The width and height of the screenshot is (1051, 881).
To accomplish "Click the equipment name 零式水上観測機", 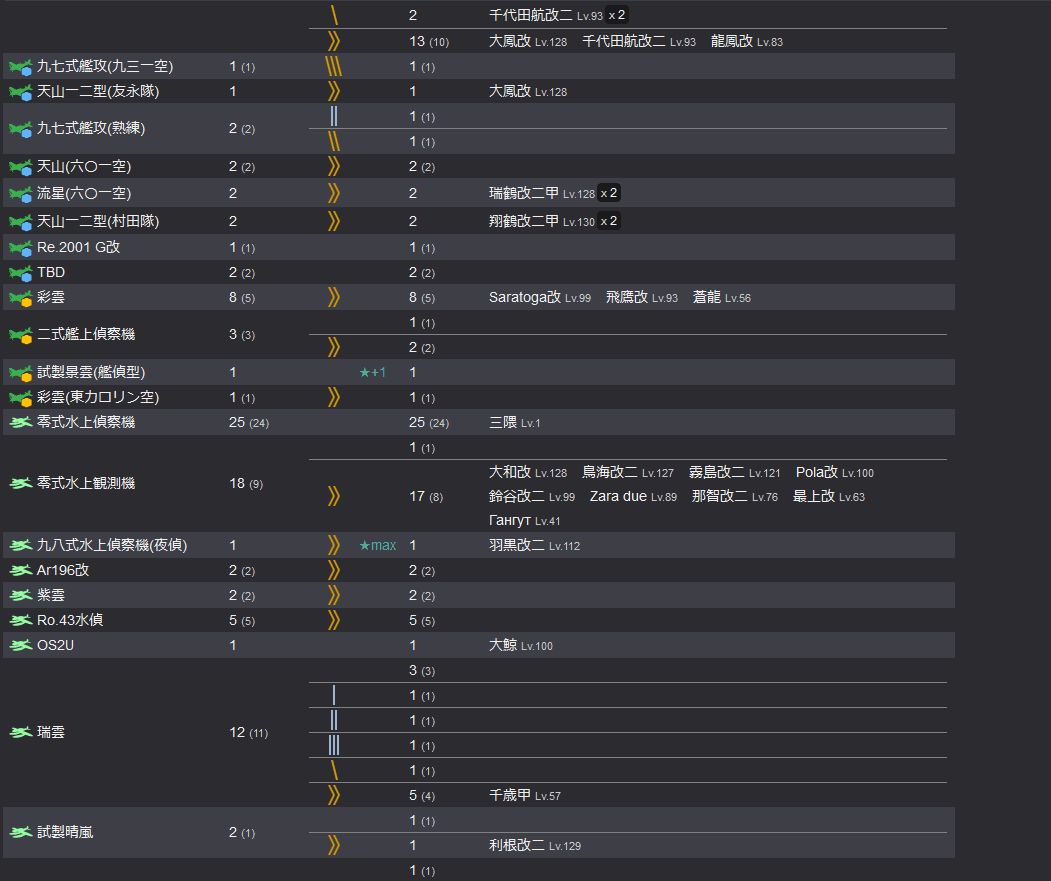I will [86, 483].
